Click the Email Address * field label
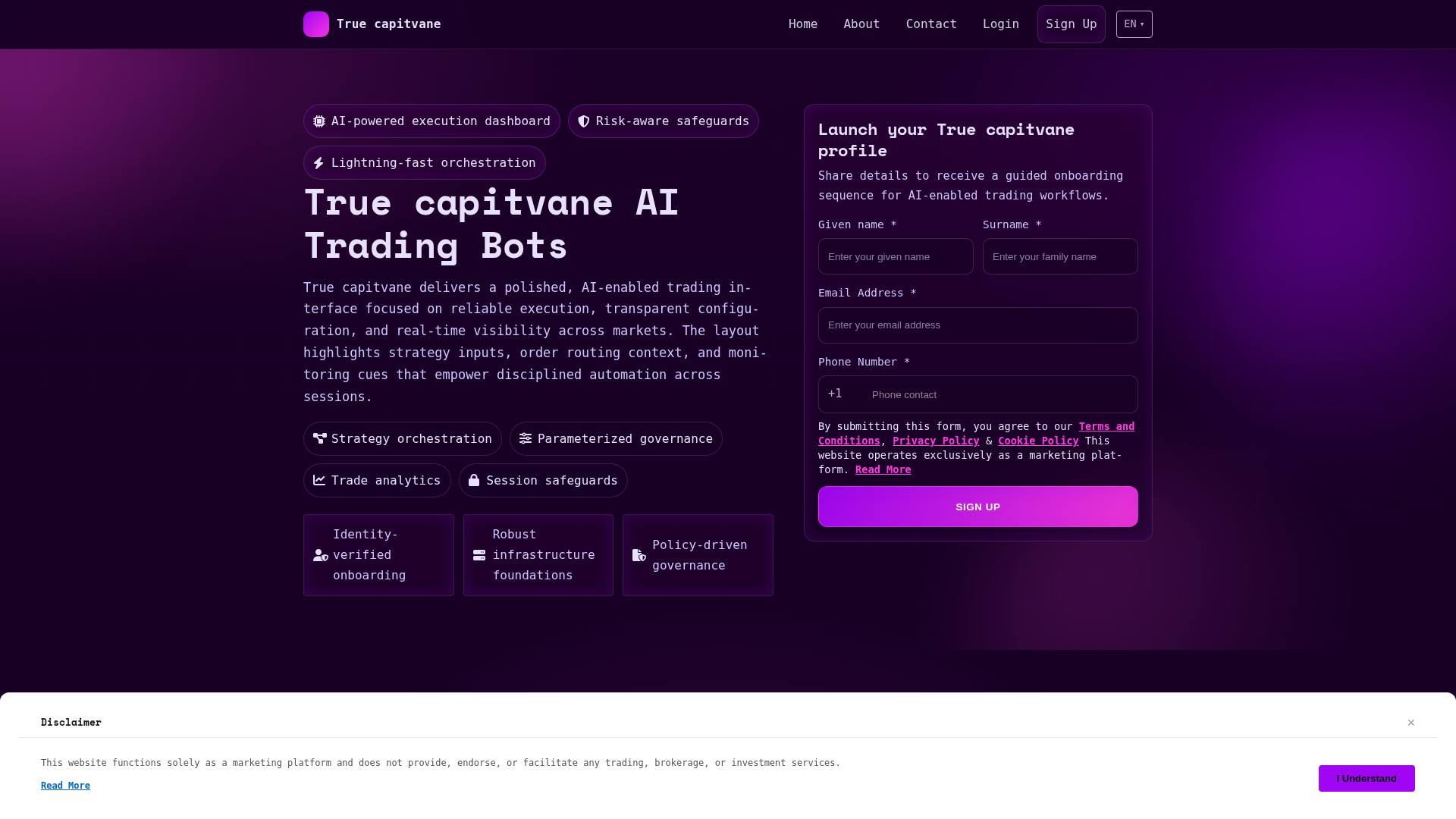The image size is (1456, 819). coord(867,293)
